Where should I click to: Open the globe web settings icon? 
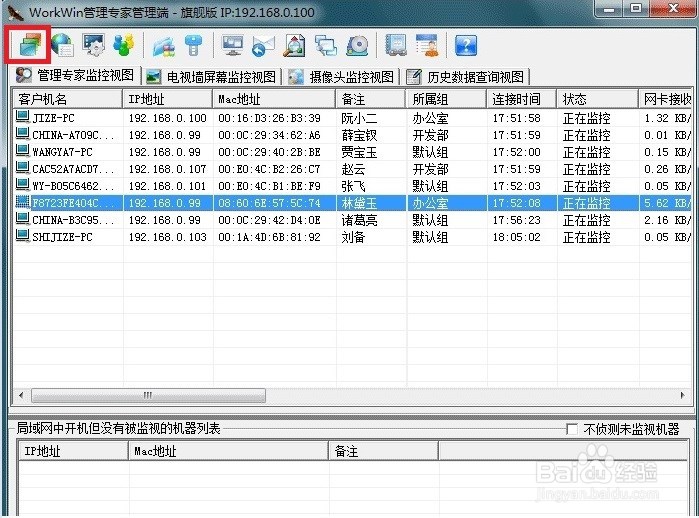[x=62, y=45]
